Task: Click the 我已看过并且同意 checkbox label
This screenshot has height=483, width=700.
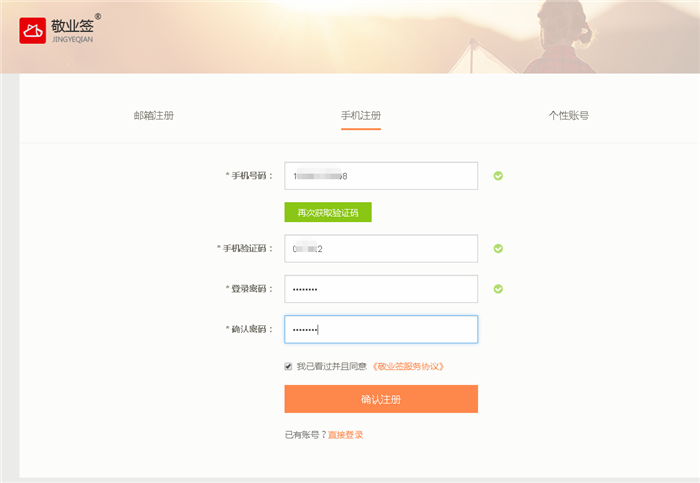Action: pyautogui.click(x=331, y=366)
